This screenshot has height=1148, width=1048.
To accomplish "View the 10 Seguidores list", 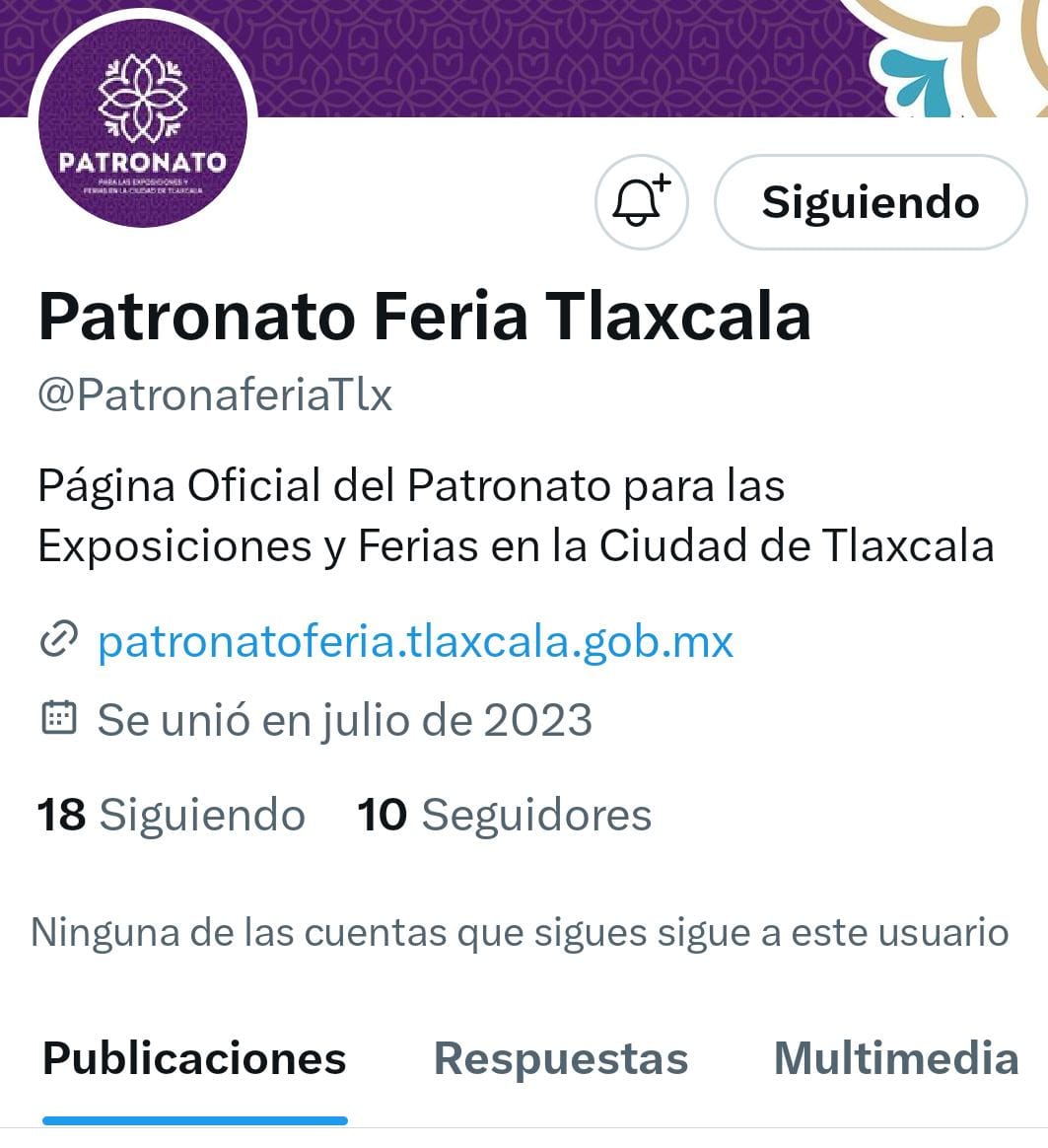I will pos(504,814).
